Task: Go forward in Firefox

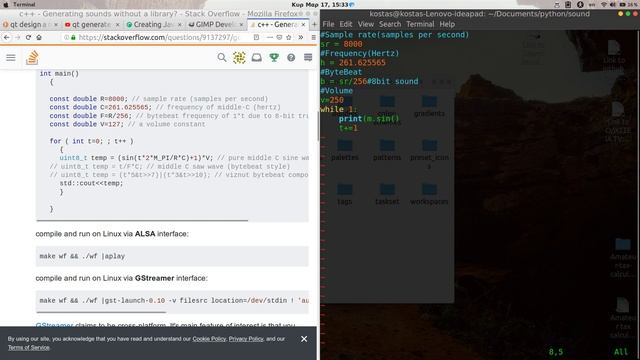Action: (x=17, y=37)
